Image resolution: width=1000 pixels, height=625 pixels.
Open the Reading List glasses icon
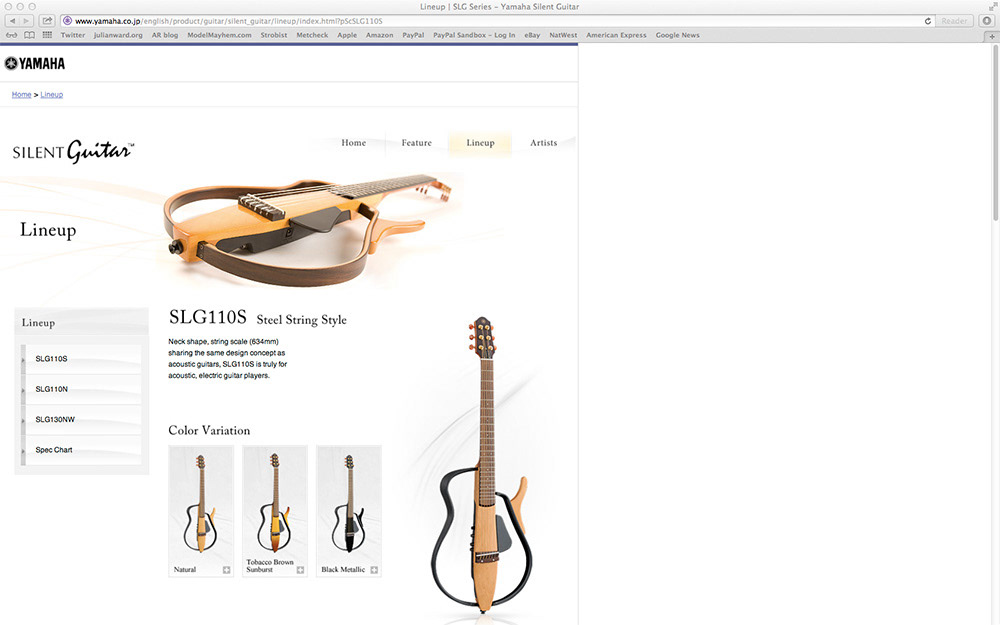[x=11, y=35]
